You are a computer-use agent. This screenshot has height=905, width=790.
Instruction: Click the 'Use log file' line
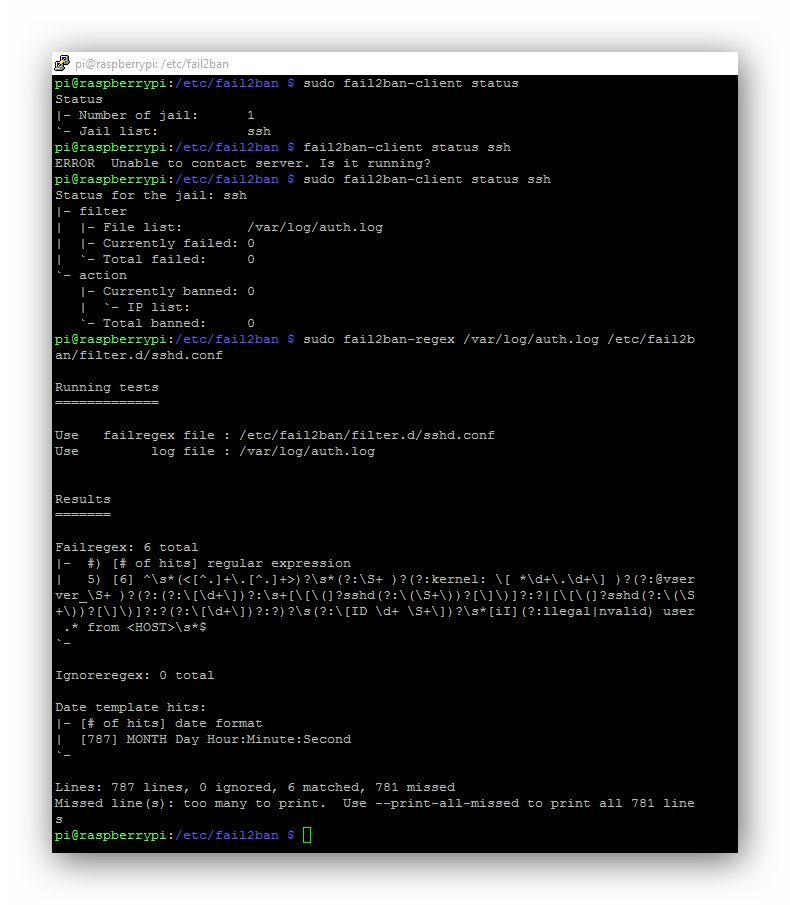pos(215,451)
